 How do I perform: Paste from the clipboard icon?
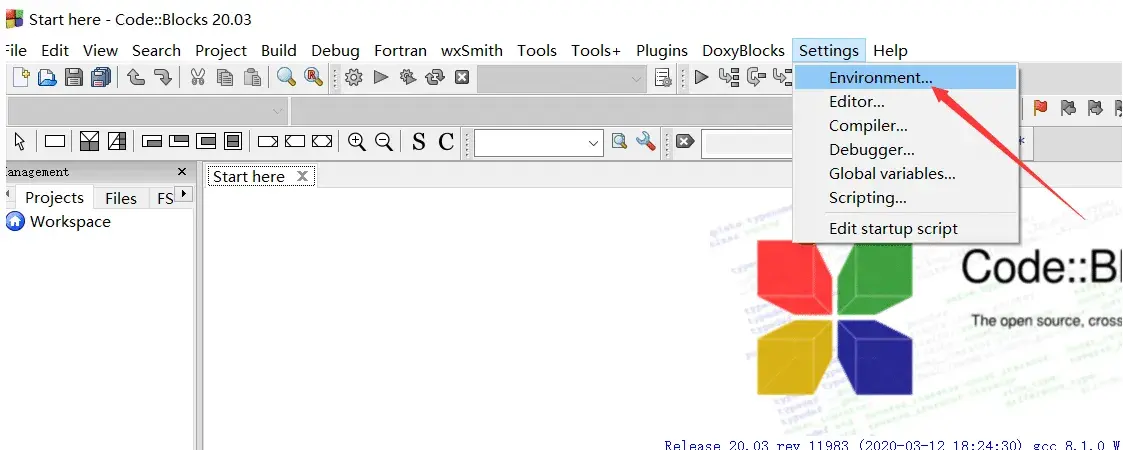[252, 77]
